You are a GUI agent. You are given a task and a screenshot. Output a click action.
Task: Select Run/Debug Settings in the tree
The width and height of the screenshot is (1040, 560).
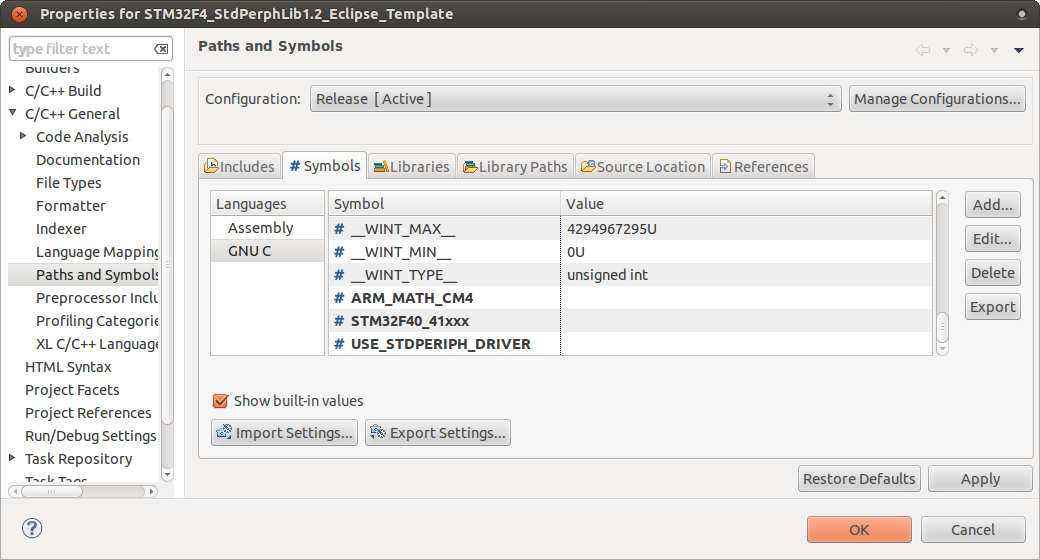pyautogui.click(x=91, y=436)
